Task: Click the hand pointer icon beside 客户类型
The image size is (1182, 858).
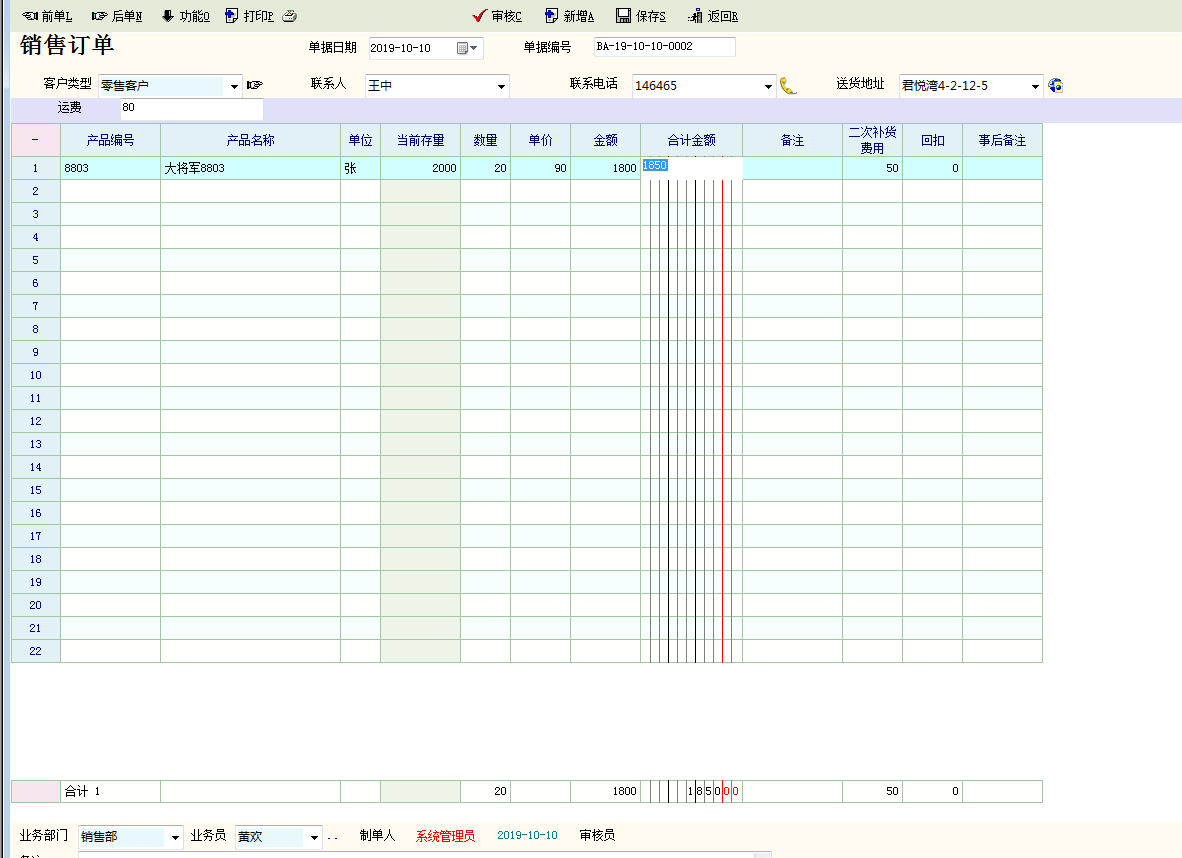Action: coord(255,85)
